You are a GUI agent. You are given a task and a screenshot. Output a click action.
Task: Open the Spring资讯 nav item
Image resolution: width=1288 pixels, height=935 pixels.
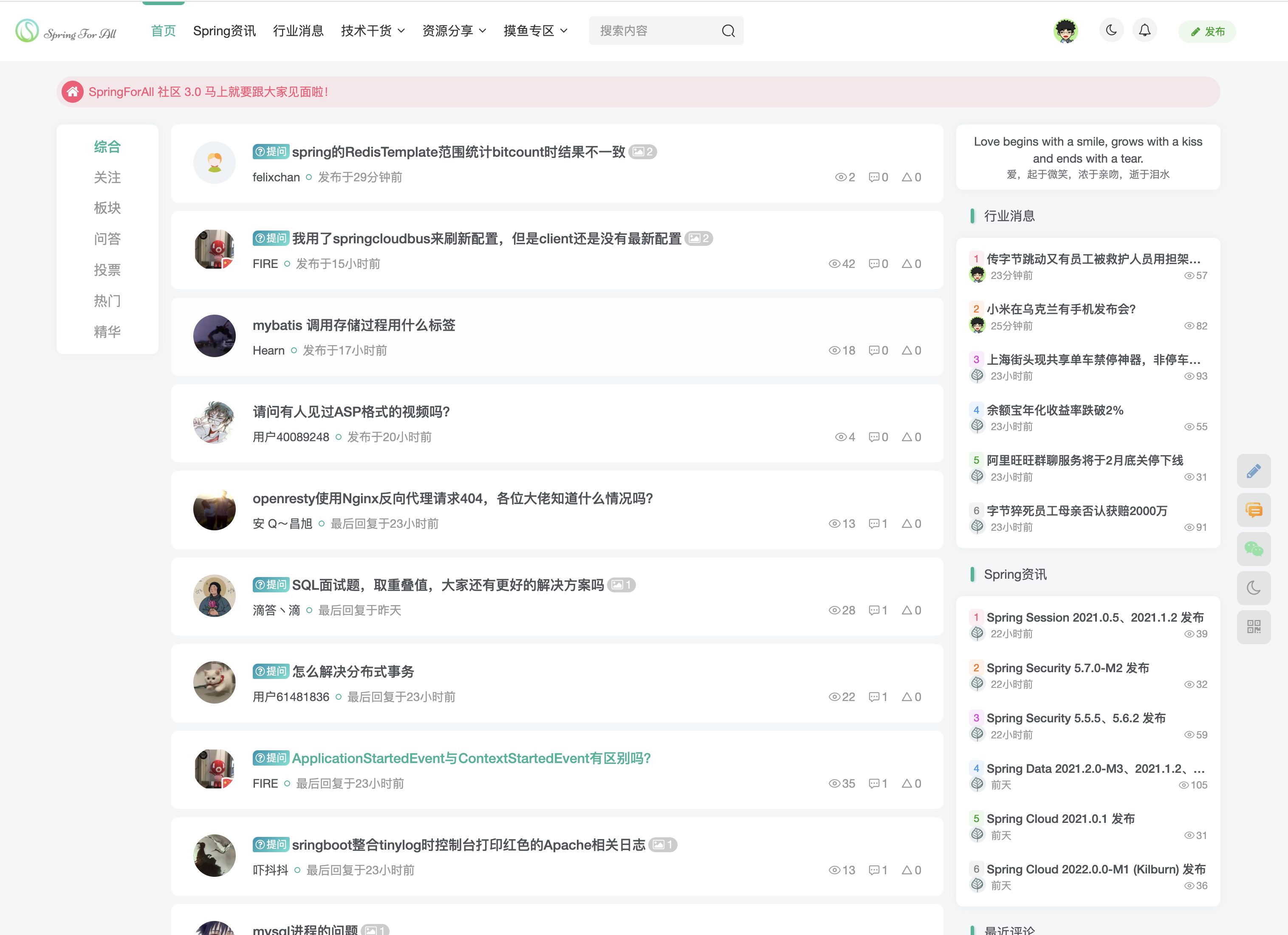224,31
